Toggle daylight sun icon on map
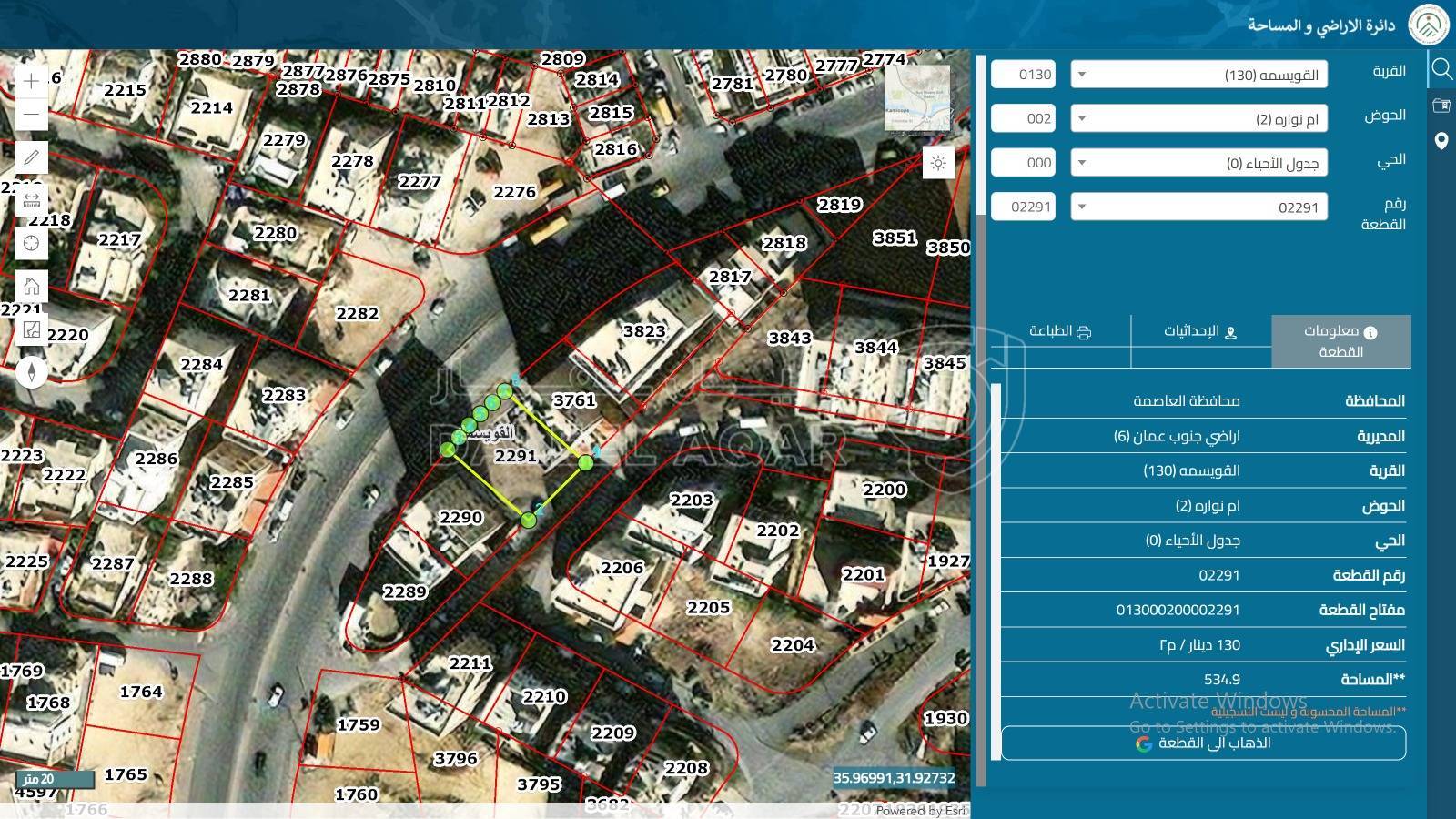 938,163
